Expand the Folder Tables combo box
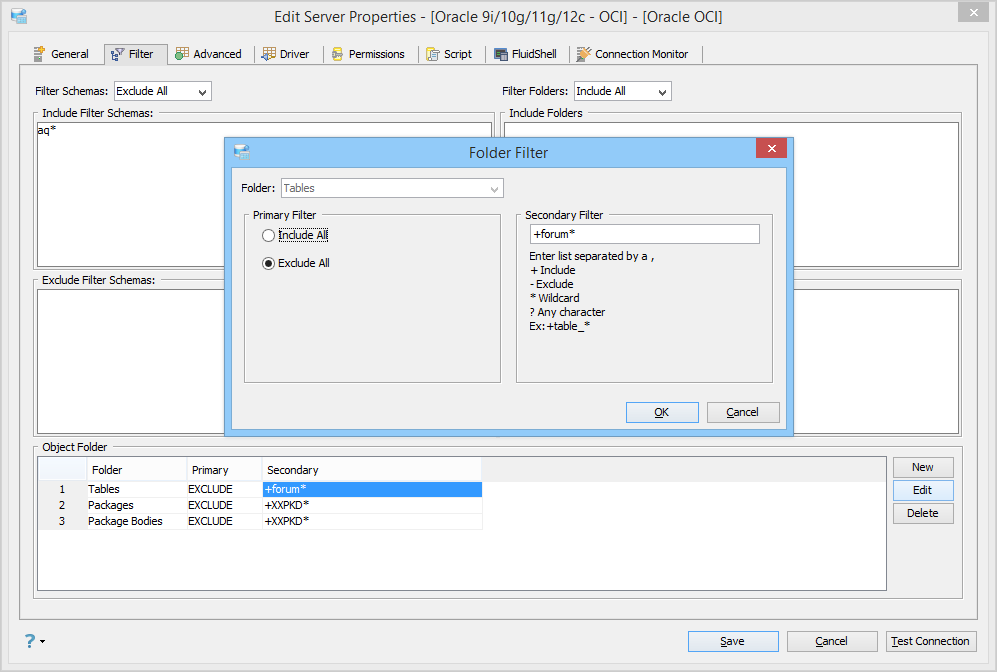Image resolution: width=997 pixels, height=672 pixels. point(392,188)
